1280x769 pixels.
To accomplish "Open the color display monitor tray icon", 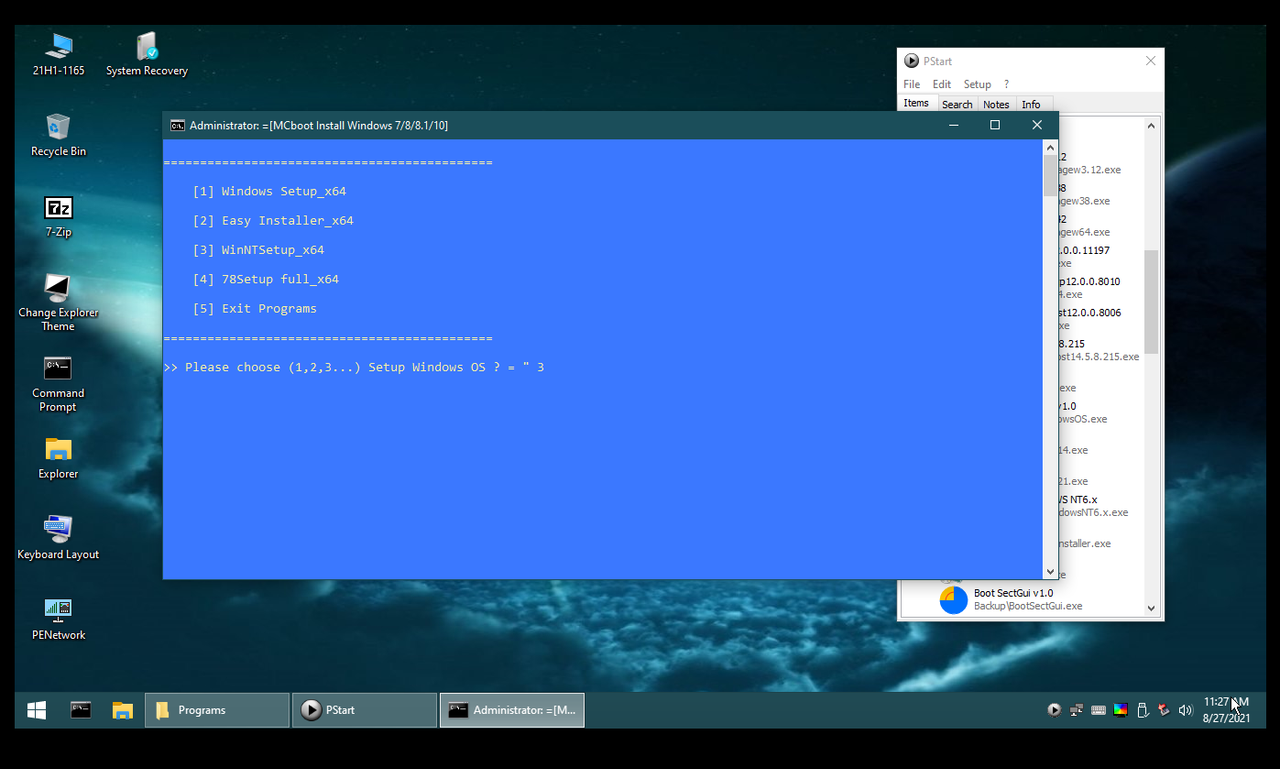I will tap(1120, 710).
